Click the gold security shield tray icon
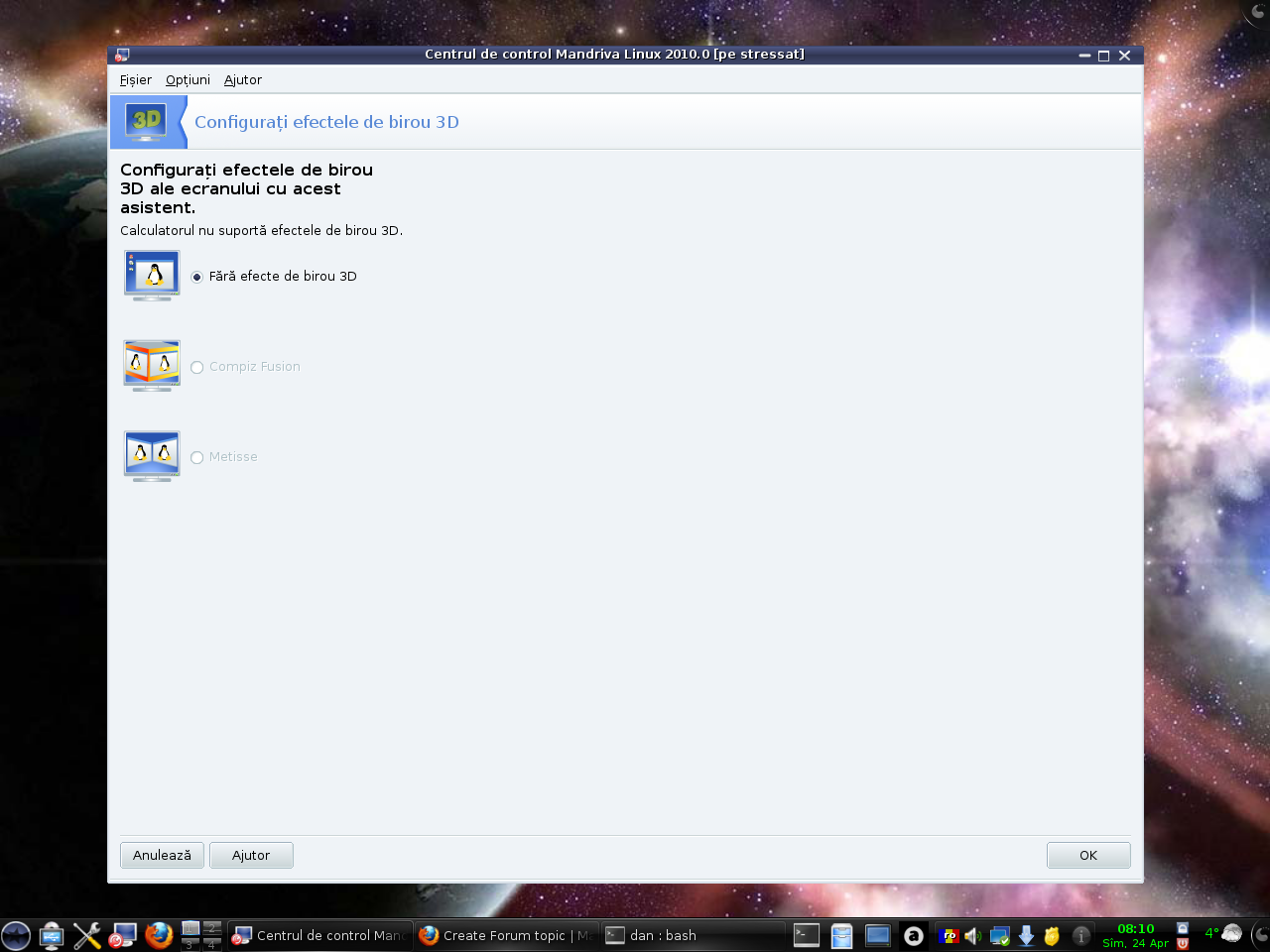1270x952 pixels. (1052, 935)
